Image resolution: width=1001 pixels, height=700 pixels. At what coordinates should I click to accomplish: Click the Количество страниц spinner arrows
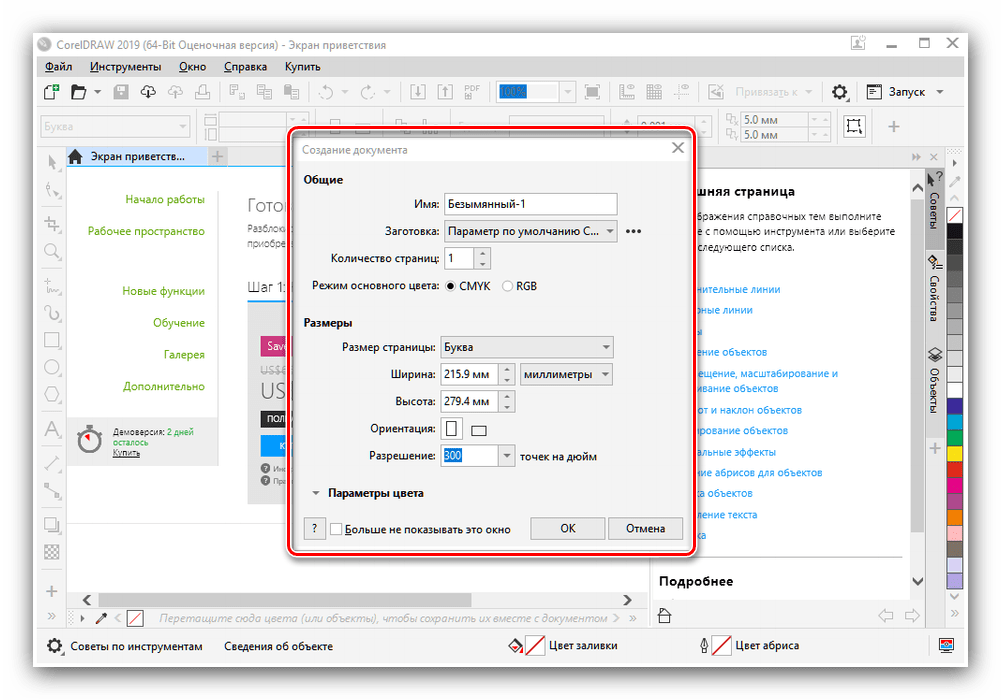[x=483, y=258]
